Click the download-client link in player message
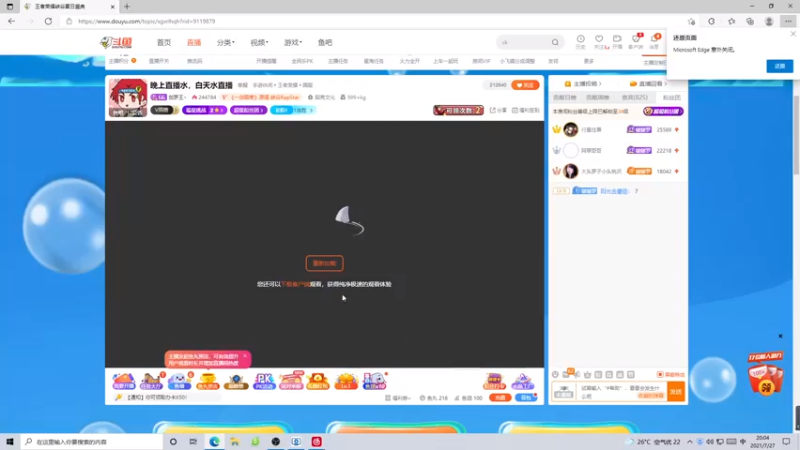Viewport: 800px width, 450px height. tap(295, 284)
